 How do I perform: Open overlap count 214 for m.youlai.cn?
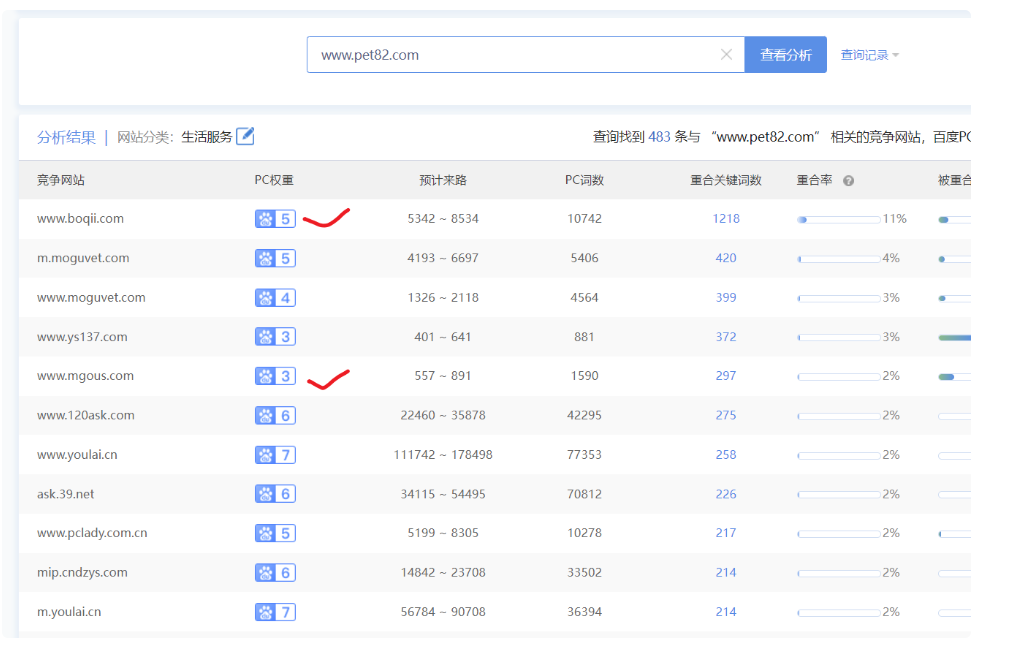726,612
